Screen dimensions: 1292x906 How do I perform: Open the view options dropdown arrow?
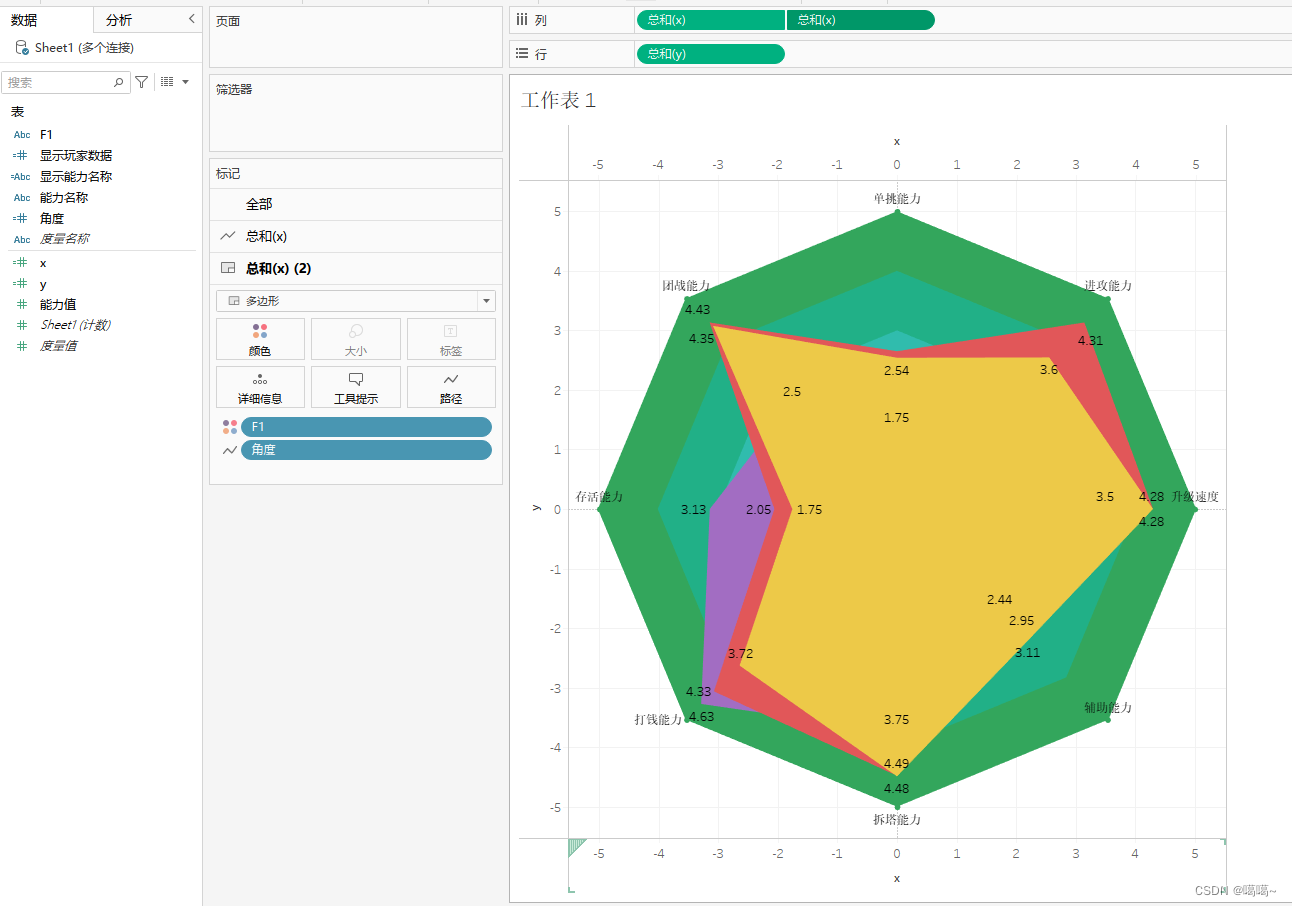[x=186, y=82]
